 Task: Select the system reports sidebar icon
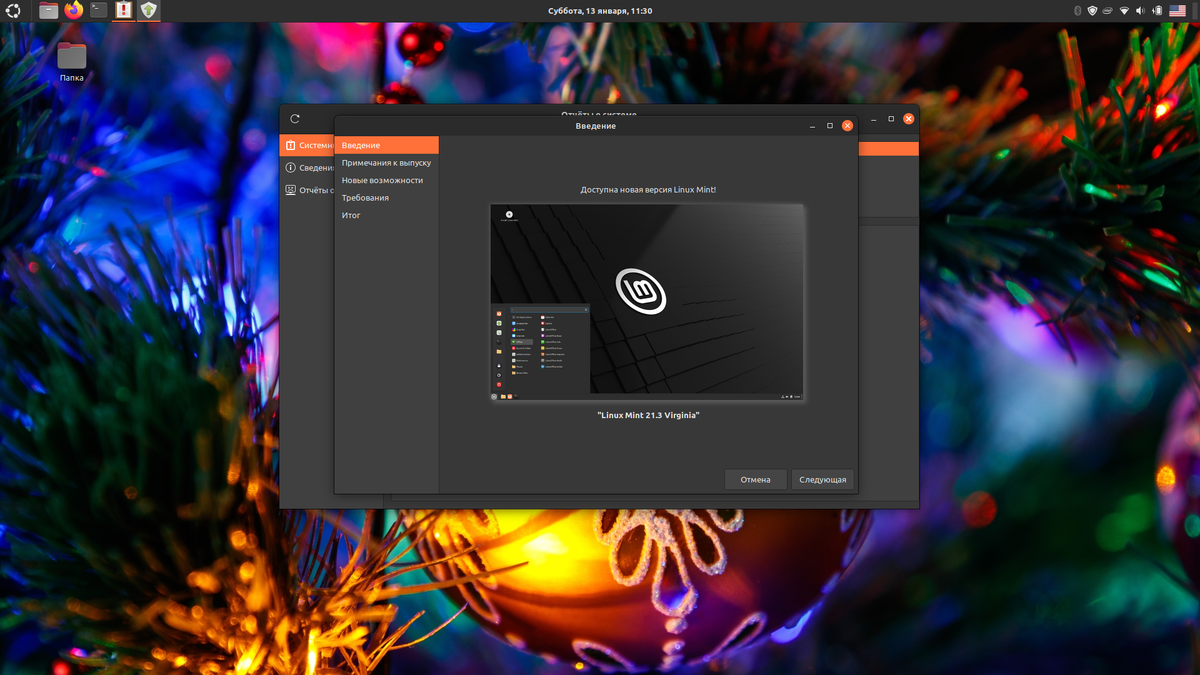click(290, 145)
